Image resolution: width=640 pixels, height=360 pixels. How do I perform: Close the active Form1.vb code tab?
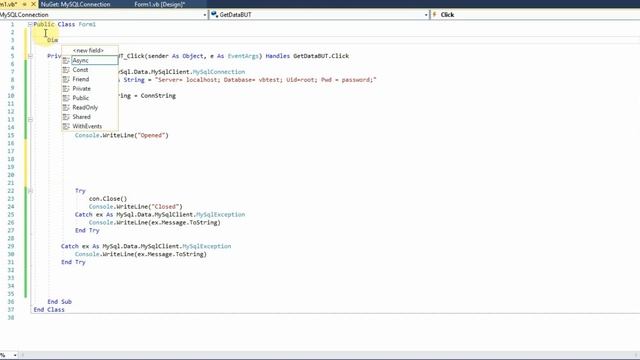click(x=33, y=4)
